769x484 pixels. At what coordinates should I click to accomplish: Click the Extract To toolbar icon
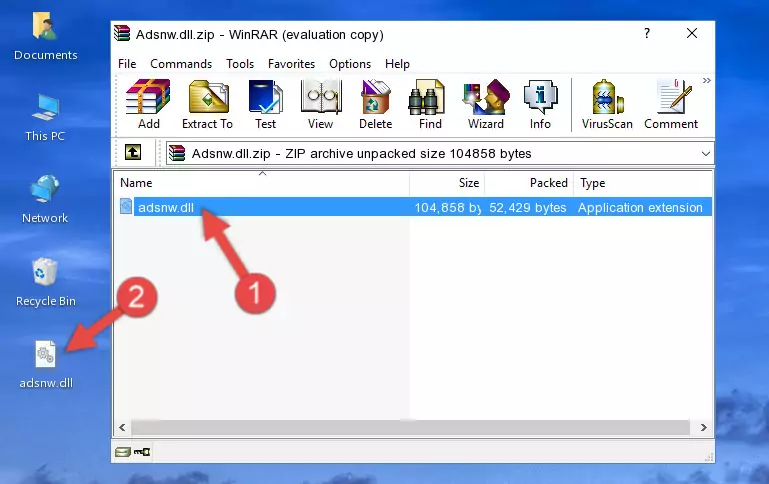click(x=207, y=104)
